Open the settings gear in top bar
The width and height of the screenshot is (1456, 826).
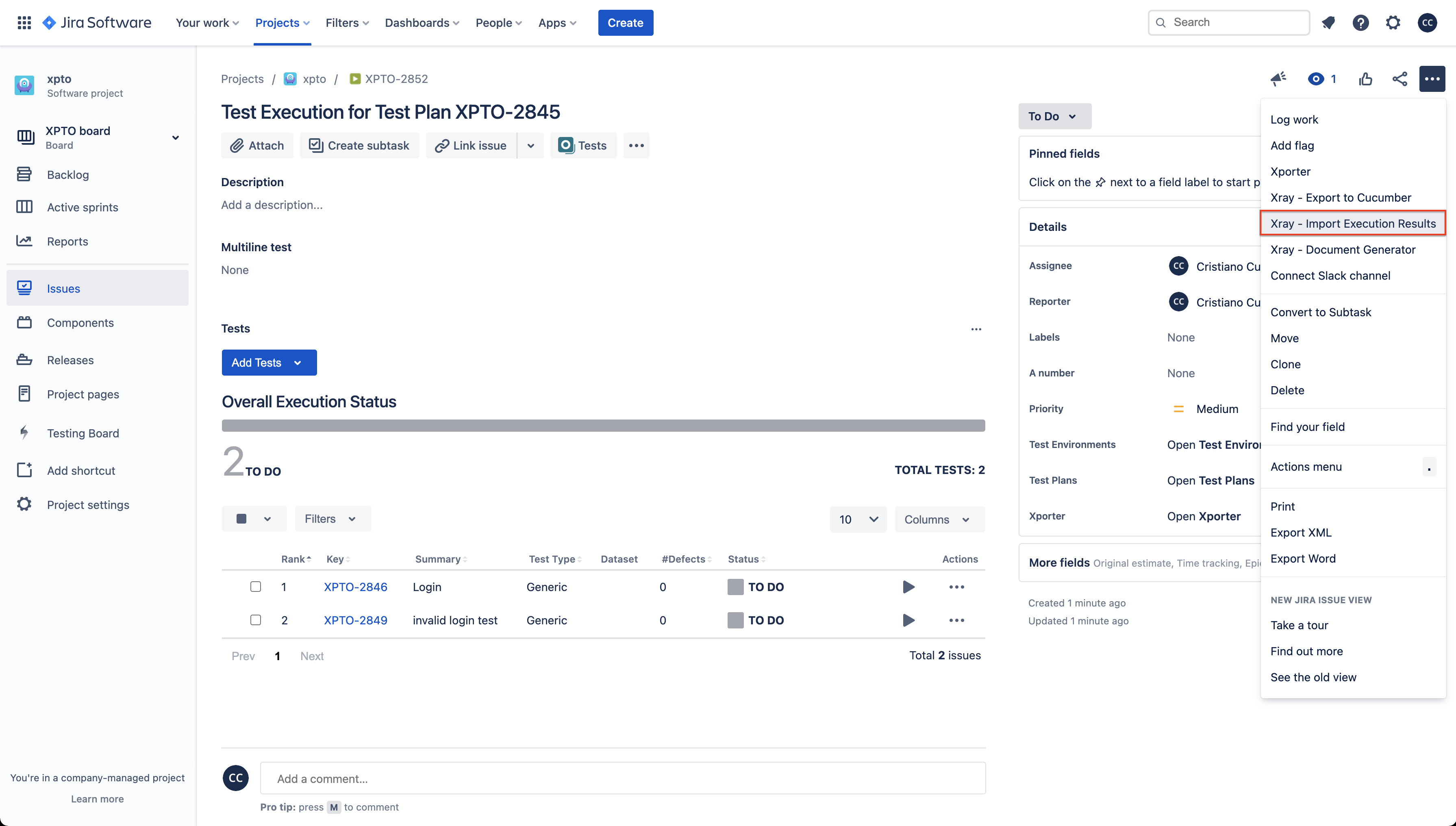click(x=1393, y=23)
